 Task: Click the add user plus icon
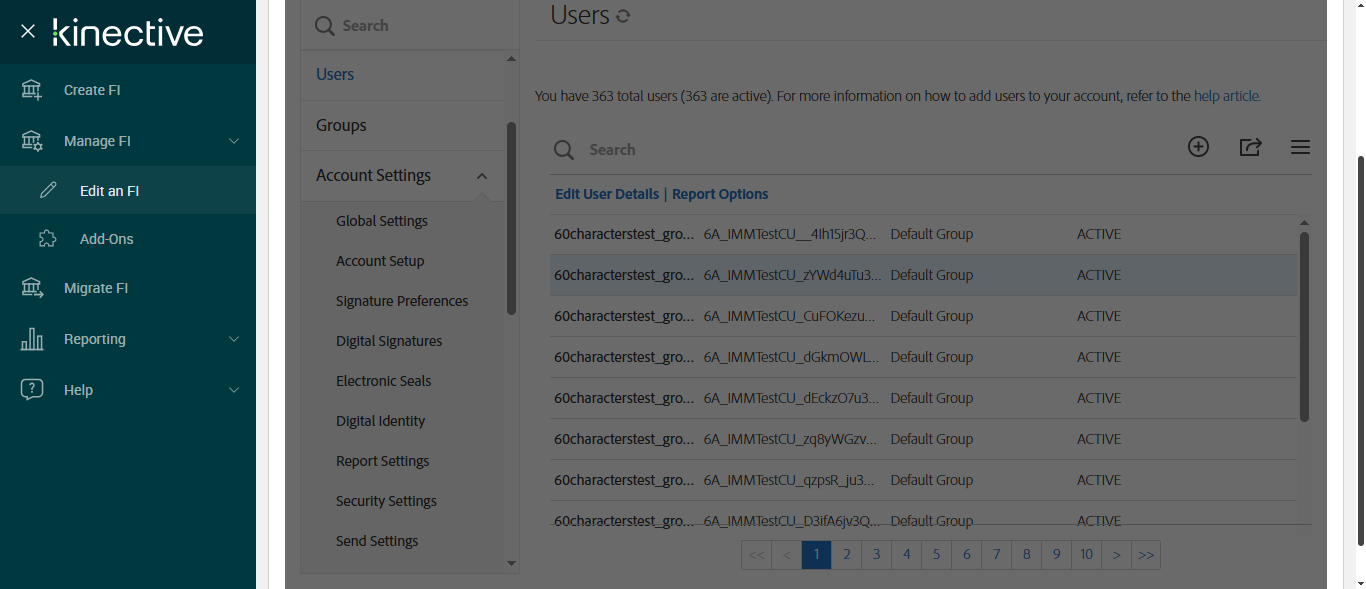1198,147
